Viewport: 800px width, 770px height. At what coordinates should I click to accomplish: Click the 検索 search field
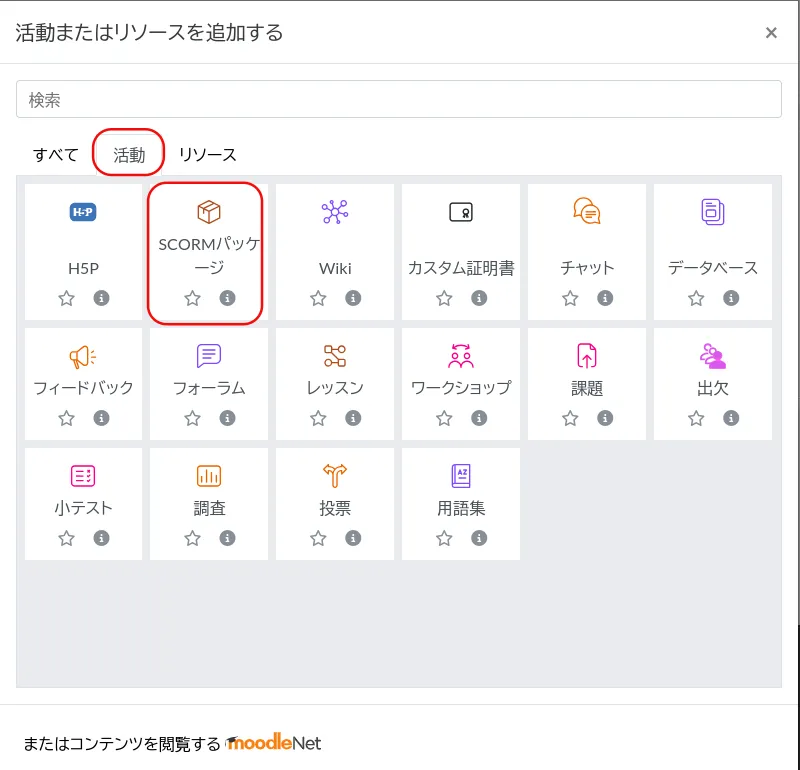398,99
